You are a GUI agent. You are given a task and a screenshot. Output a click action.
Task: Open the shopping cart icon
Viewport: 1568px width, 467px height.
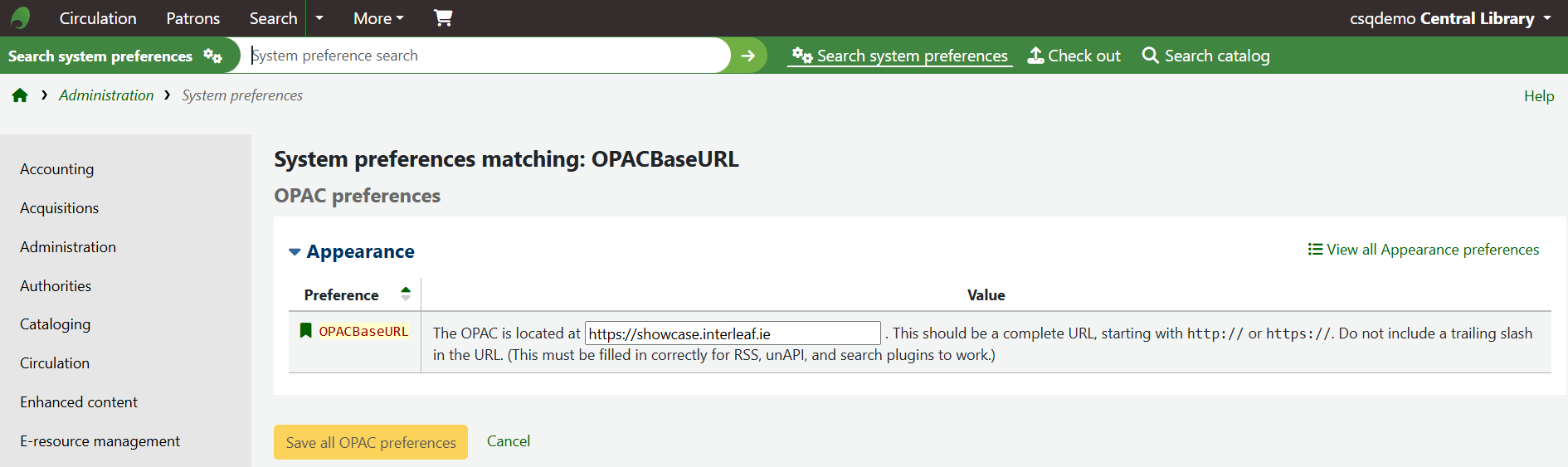443,17
